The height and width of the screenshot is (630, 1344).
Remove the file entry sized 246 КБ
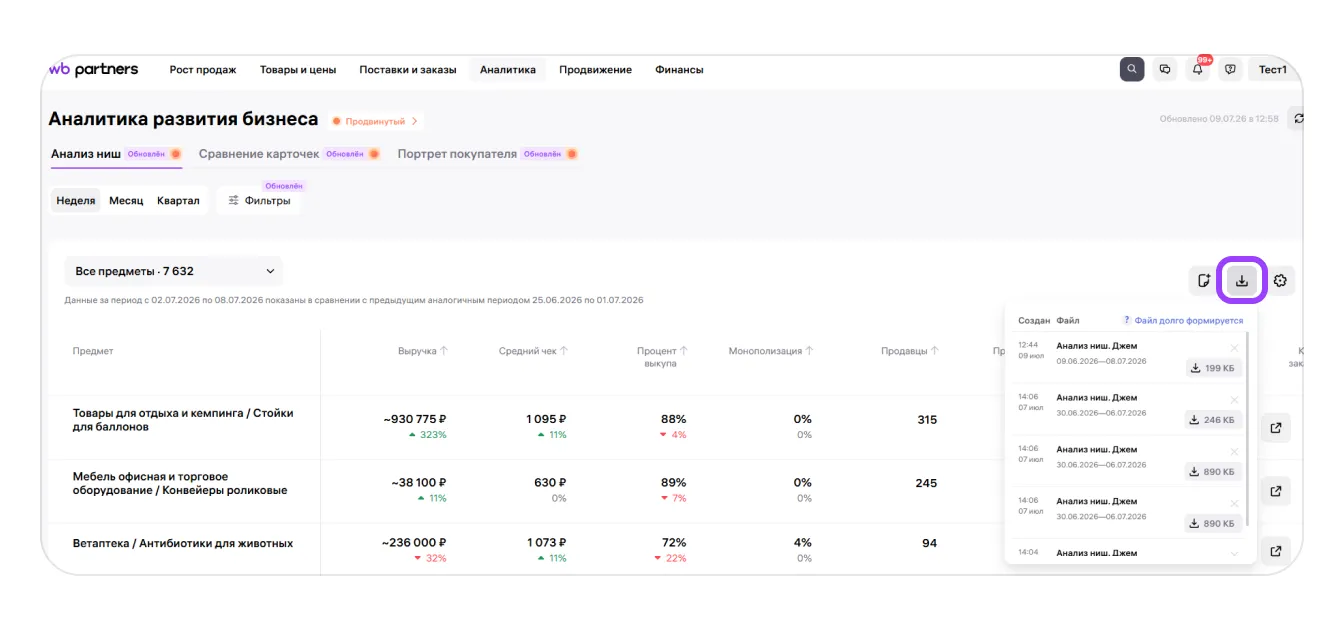coord(1234,400)
